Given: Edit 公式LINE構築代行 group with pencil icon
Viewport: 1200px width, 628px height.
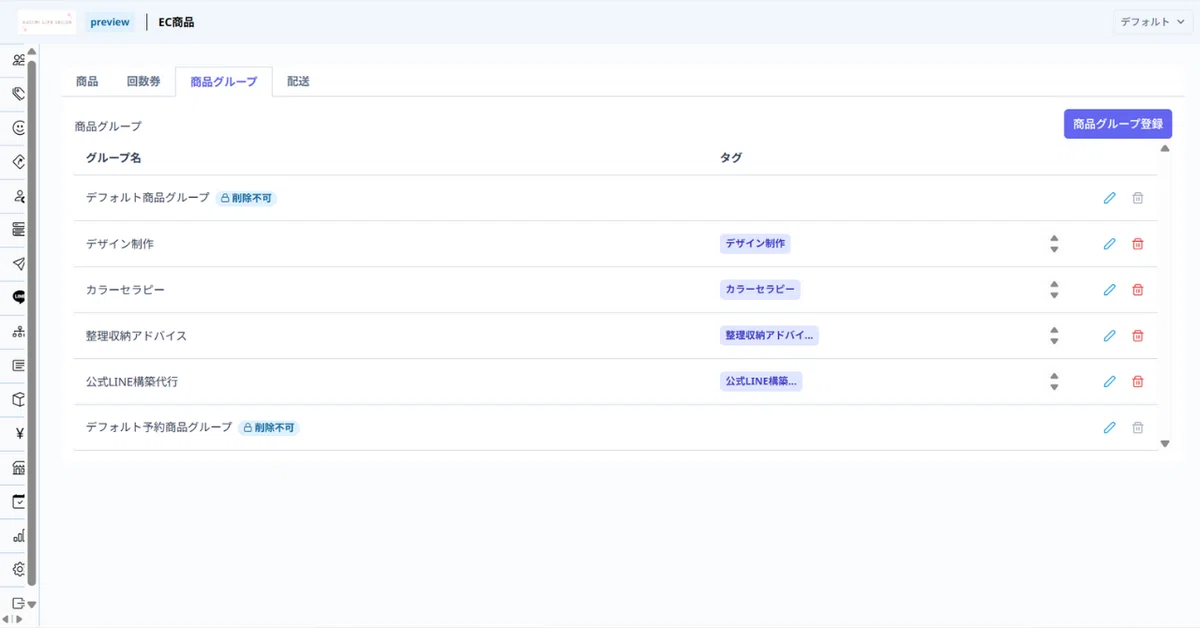Looking at the screenshot, I should pos(1109,381).
